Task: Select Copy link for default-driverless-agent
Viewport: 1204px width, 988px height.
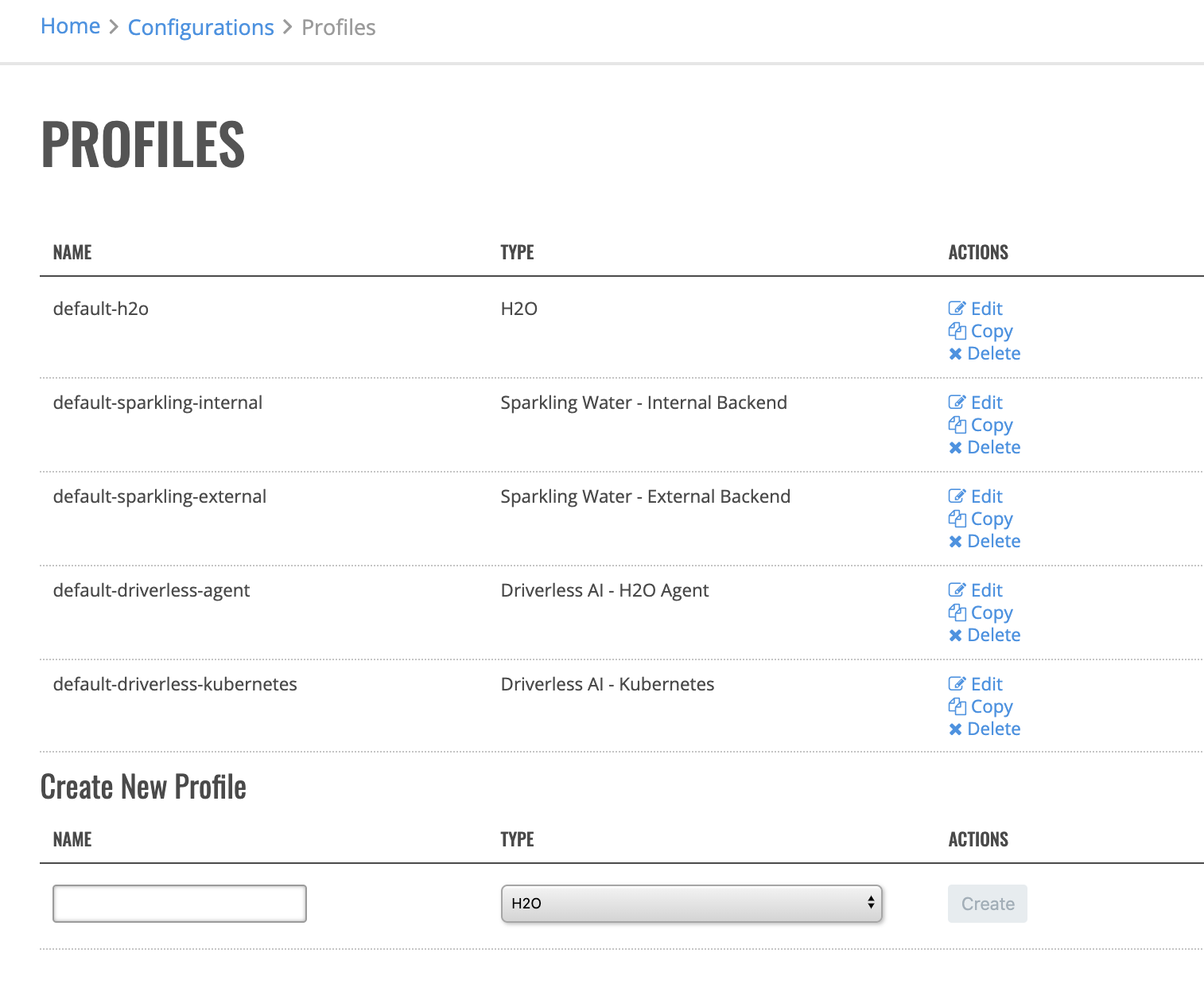Action: [x=992, y=613]
